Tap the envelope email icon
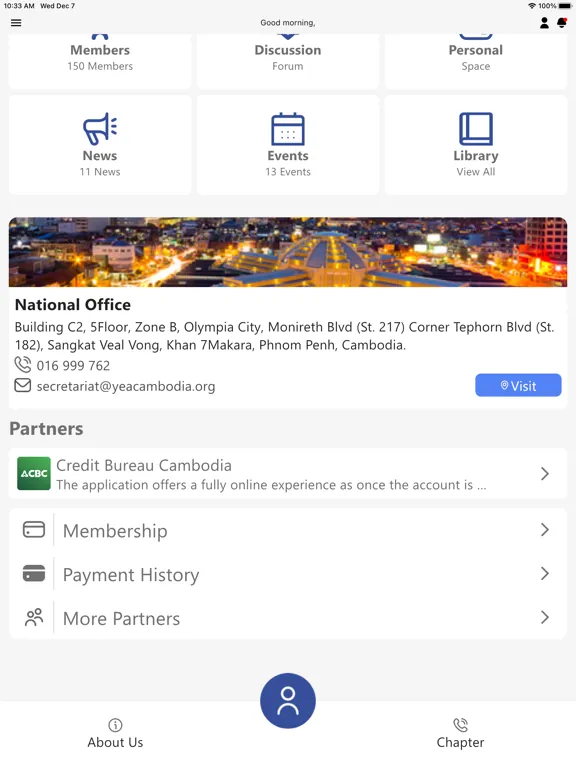Screen dimensions: 576x768 click(x=23, y=385)
